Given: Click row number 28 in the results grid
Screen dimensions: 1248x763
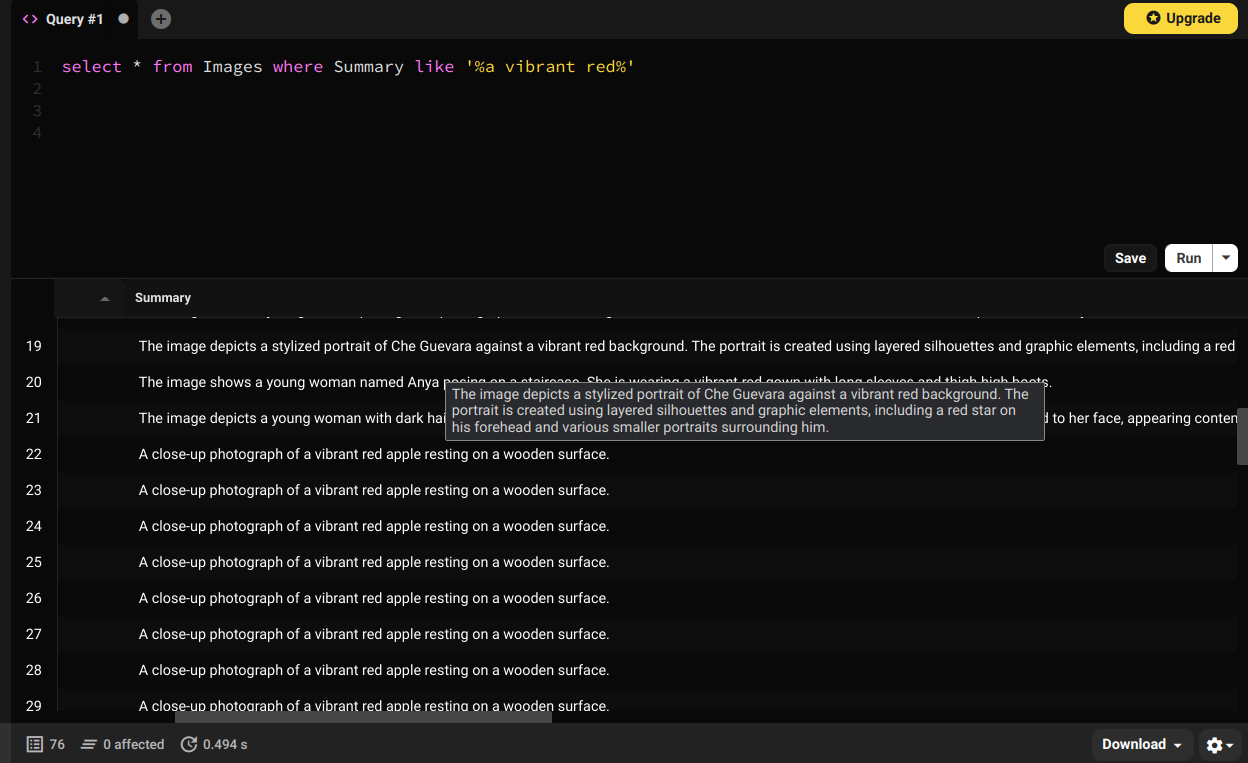Looking at the screenshot, I should pyautogui.click(x=34, y=670).
